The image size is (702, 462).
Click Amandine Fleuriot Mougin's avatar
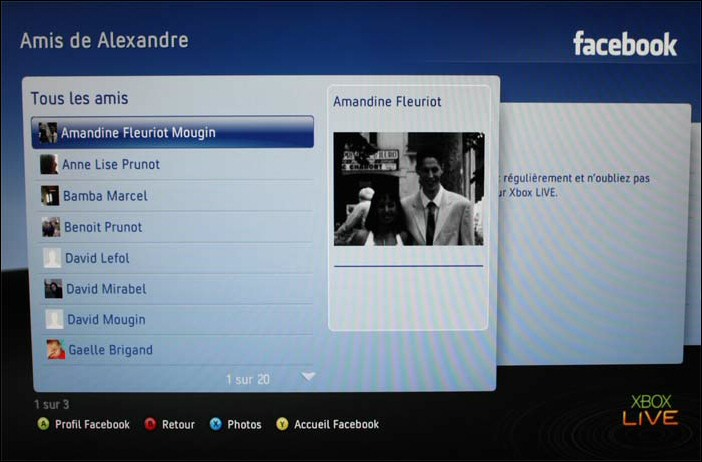click(48, 133)
